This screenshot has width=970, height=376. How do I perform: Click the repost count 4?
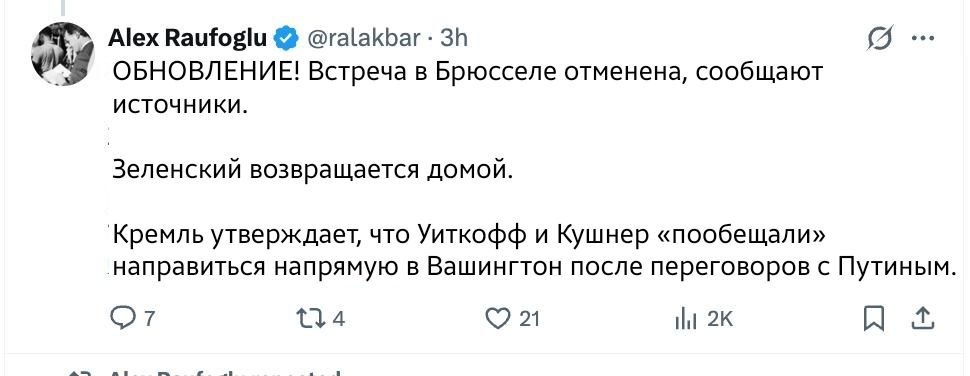[x=338, y=320]
